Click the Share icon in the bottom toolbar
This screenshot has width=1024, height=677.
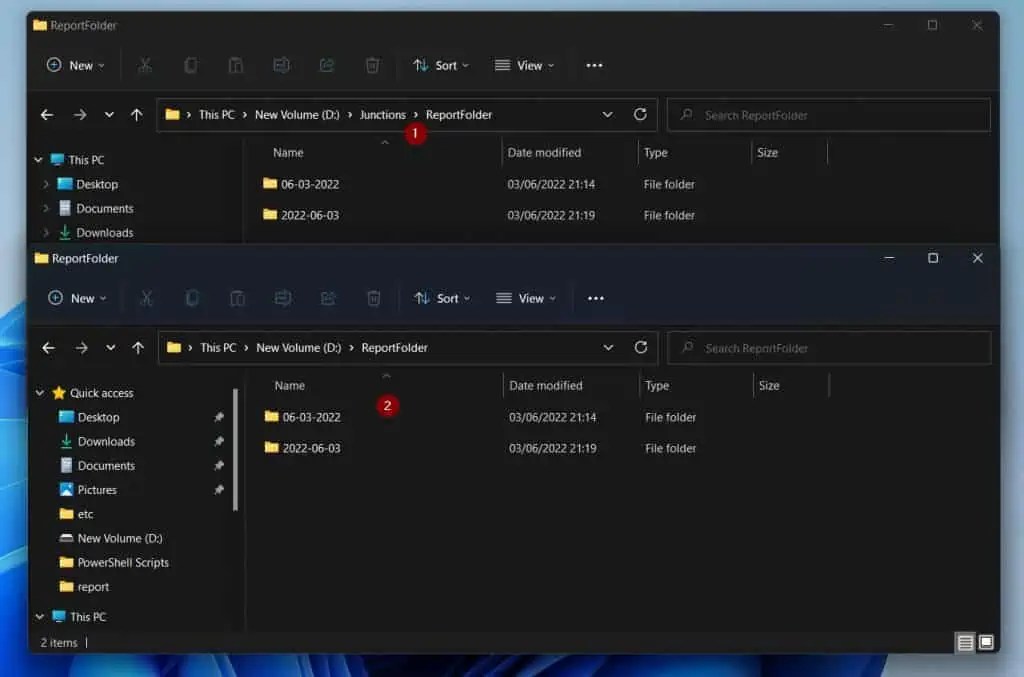[x=326, y=298]
